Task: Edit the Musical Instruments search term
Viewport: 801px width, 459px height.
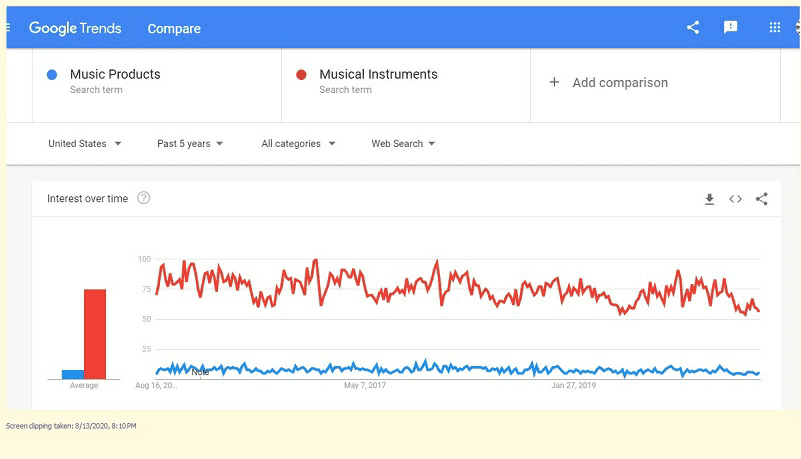Action: pos(379,74)
